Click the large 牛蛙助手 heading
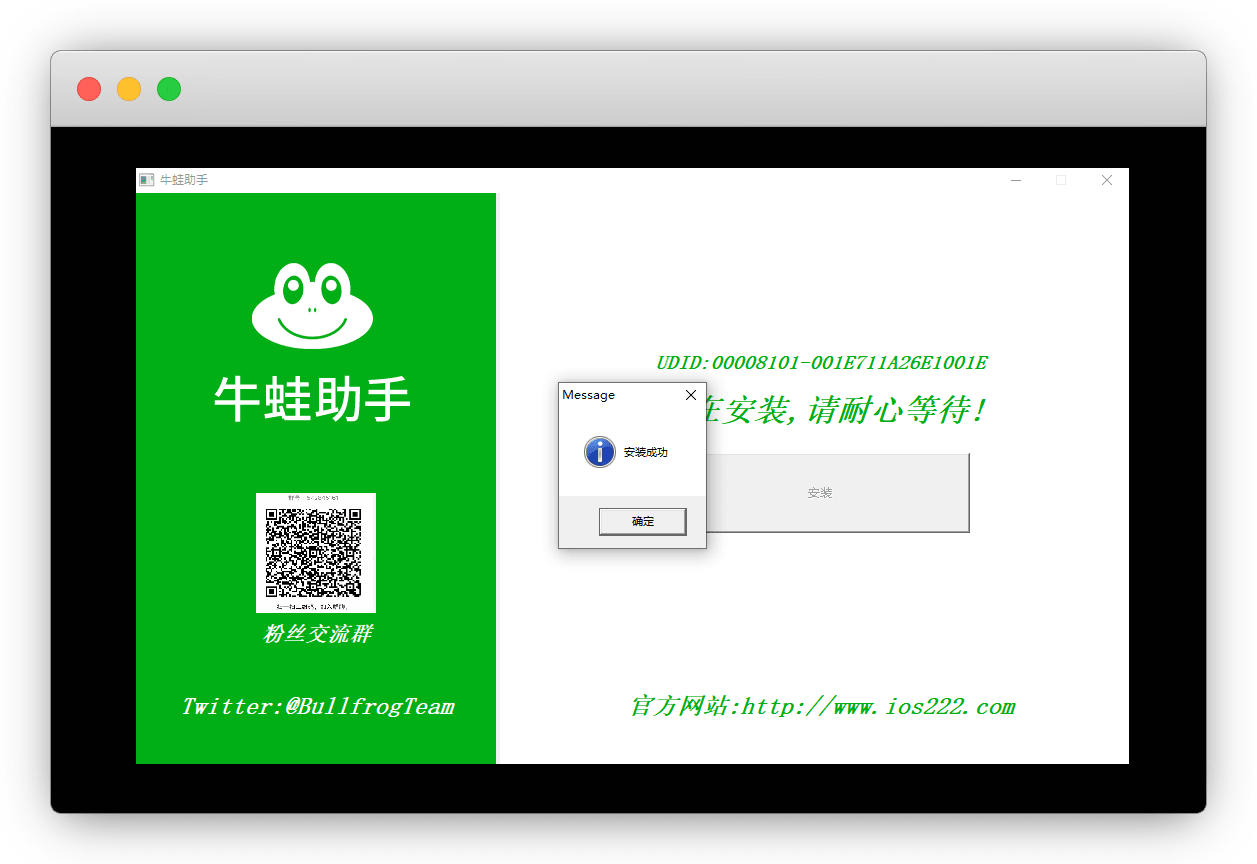 click(312, 400)
